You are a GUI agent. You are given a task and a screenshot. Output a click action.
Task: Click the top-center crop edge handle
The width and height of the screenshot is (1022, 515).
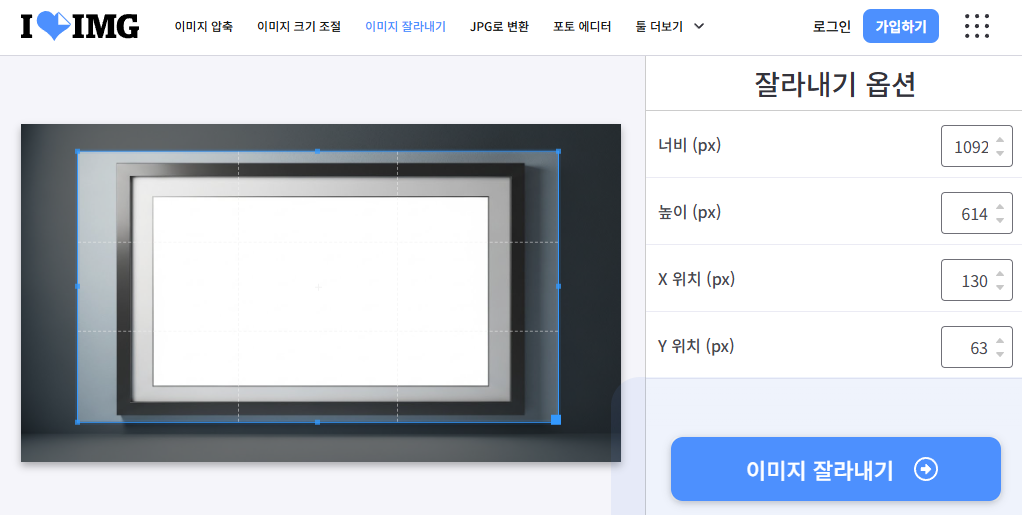317,151
